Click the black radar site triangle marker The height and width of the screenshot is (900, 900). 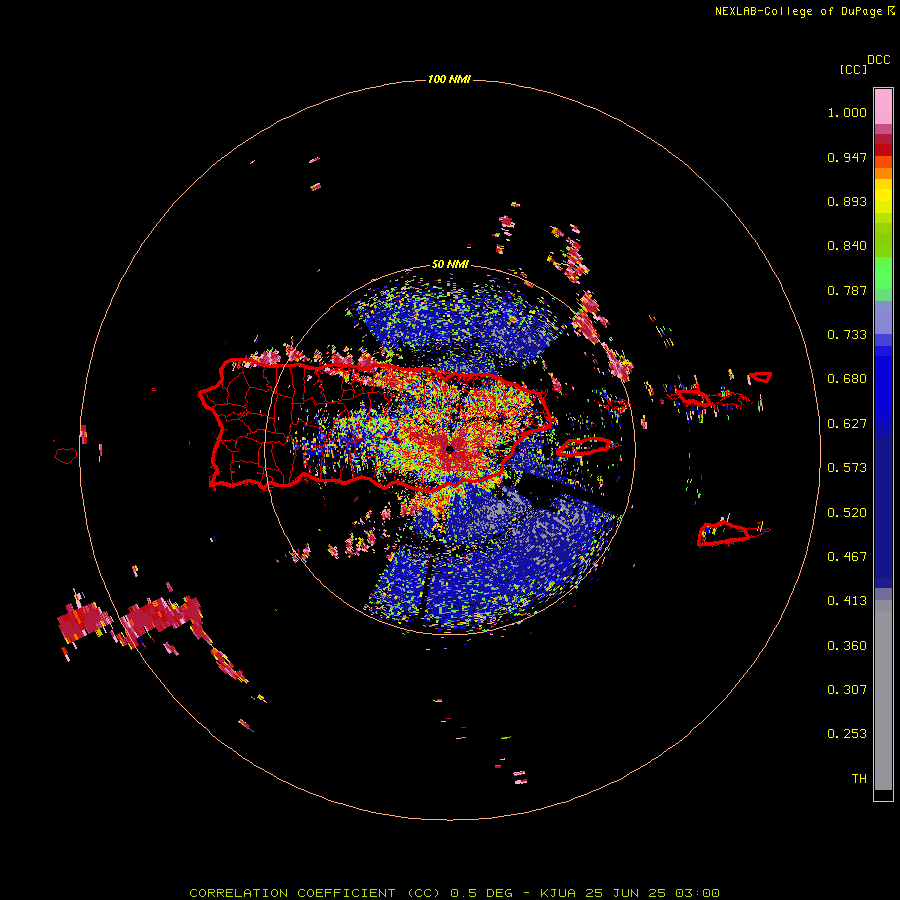(x=450, y=447)
